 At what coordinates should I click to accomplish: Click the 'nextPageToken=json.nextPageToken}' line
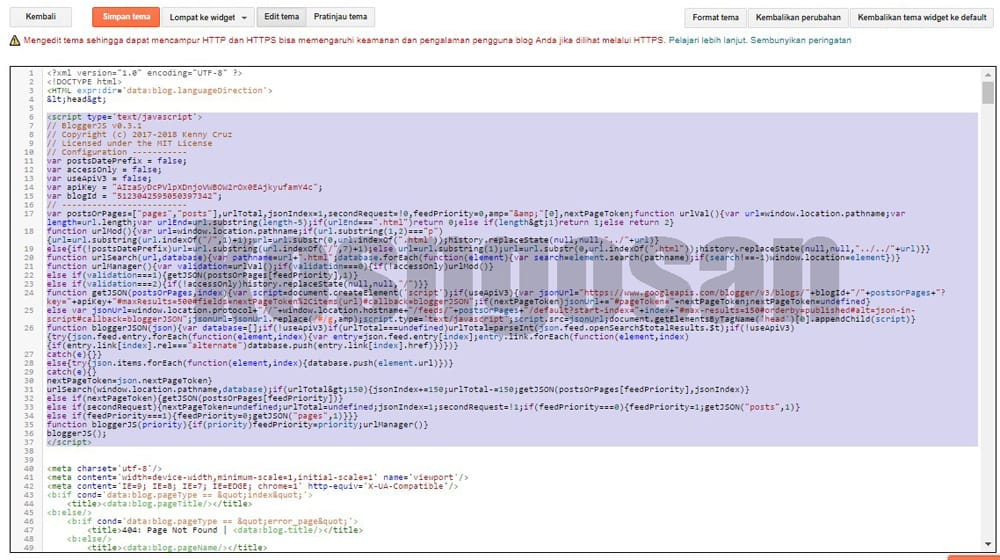click(x=129, y=381)
